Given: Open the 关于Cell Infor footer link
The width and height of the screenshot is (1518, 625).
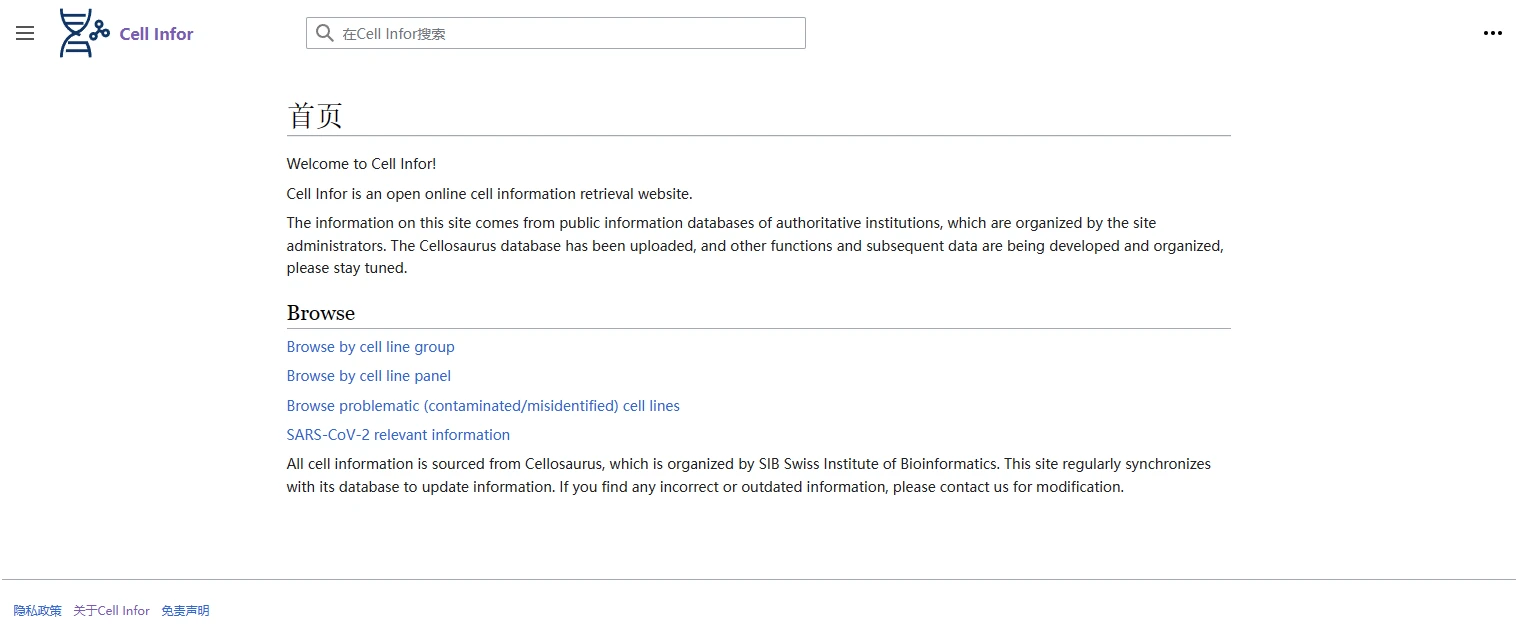Looking at the screenshot, I should coord(111,611).
